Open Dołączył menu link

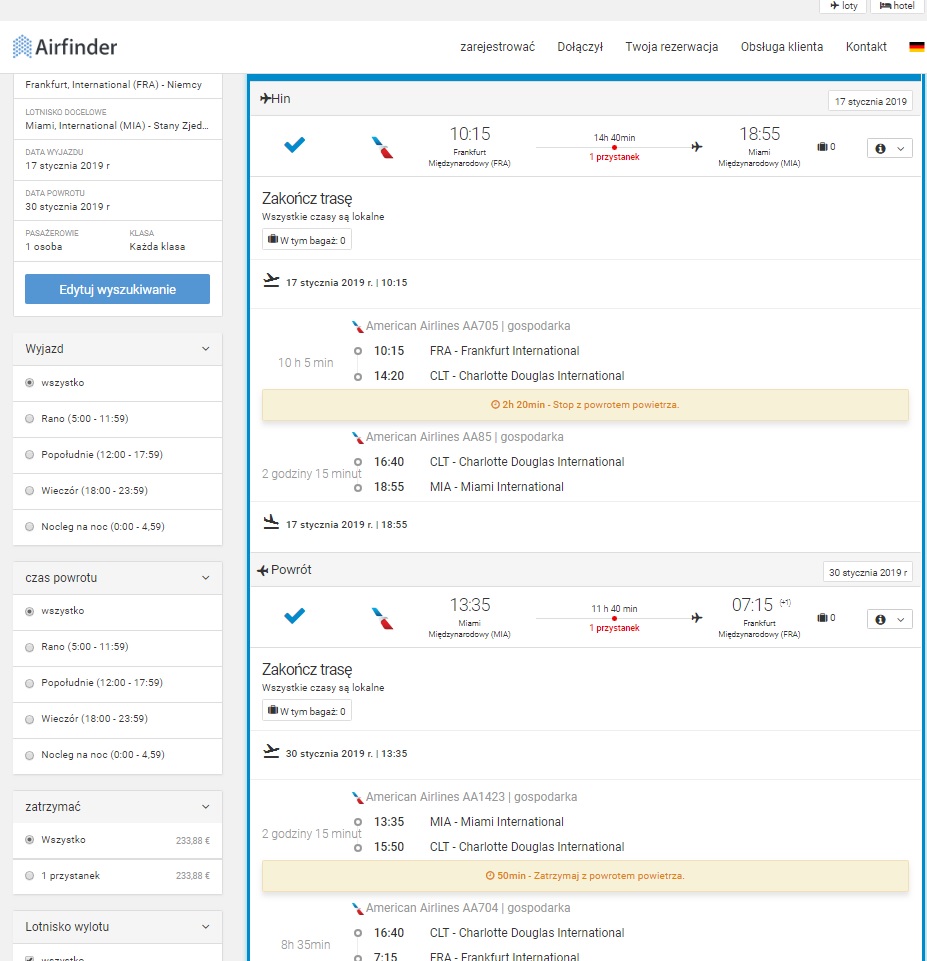[x=580, y=47]
